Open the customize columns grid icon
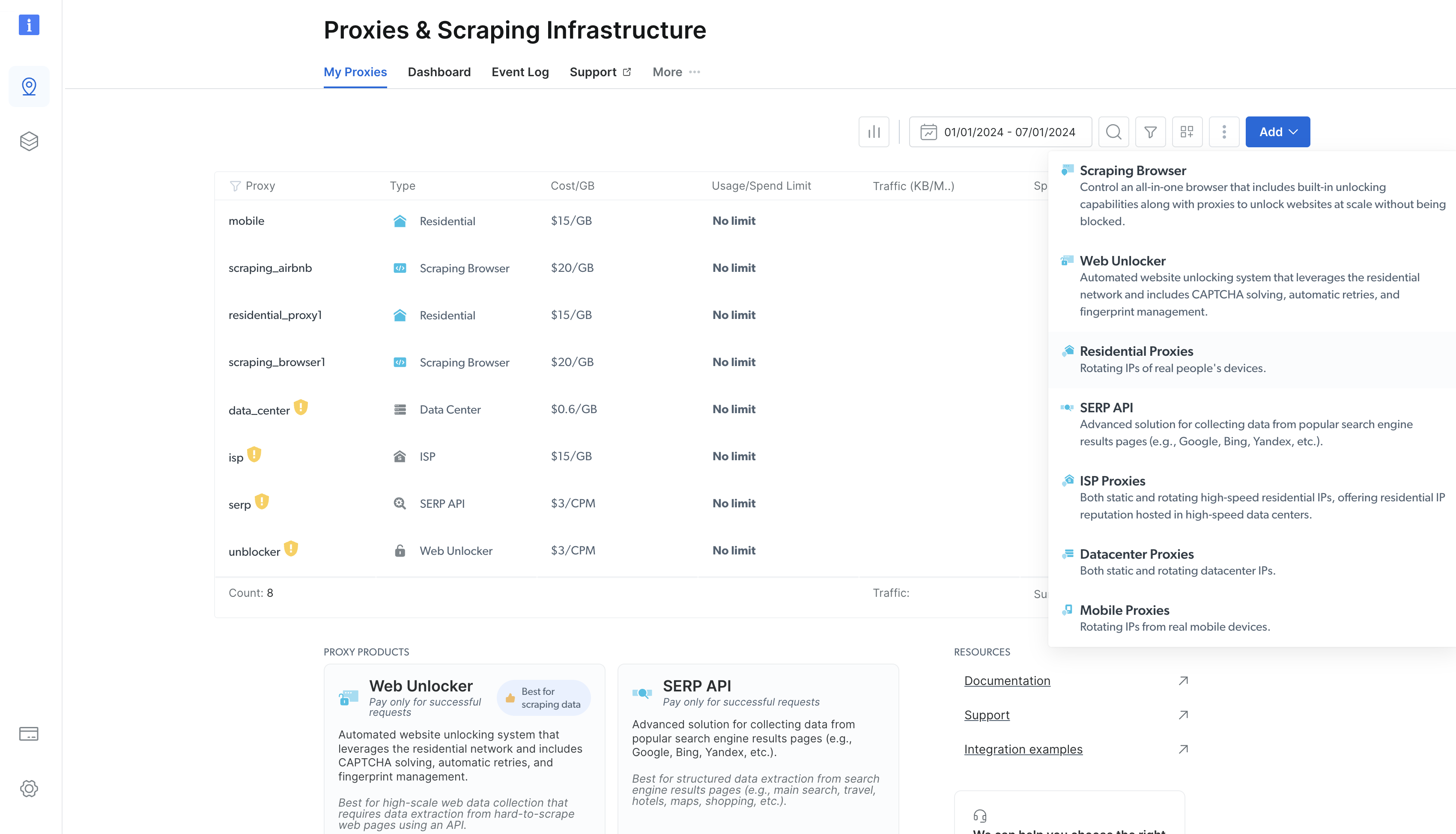The height and width of the screenshot is (834, 1456). [1187, 132]
